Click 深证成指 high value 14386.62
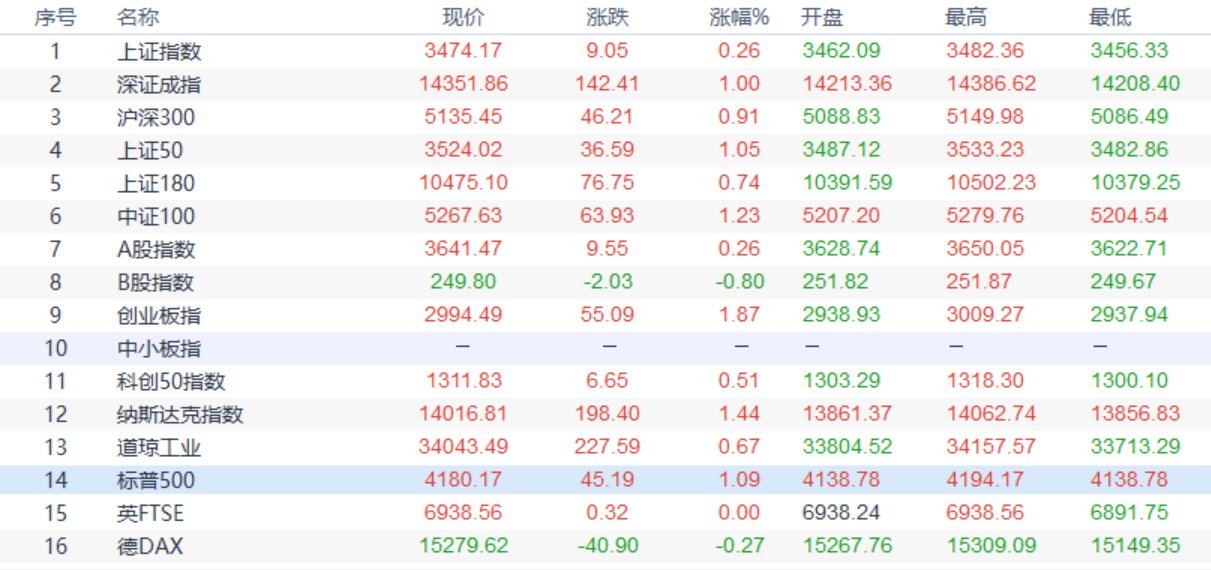Image resolution: width=1211 pixels, height=570 pixels. (x=991, y=83)
